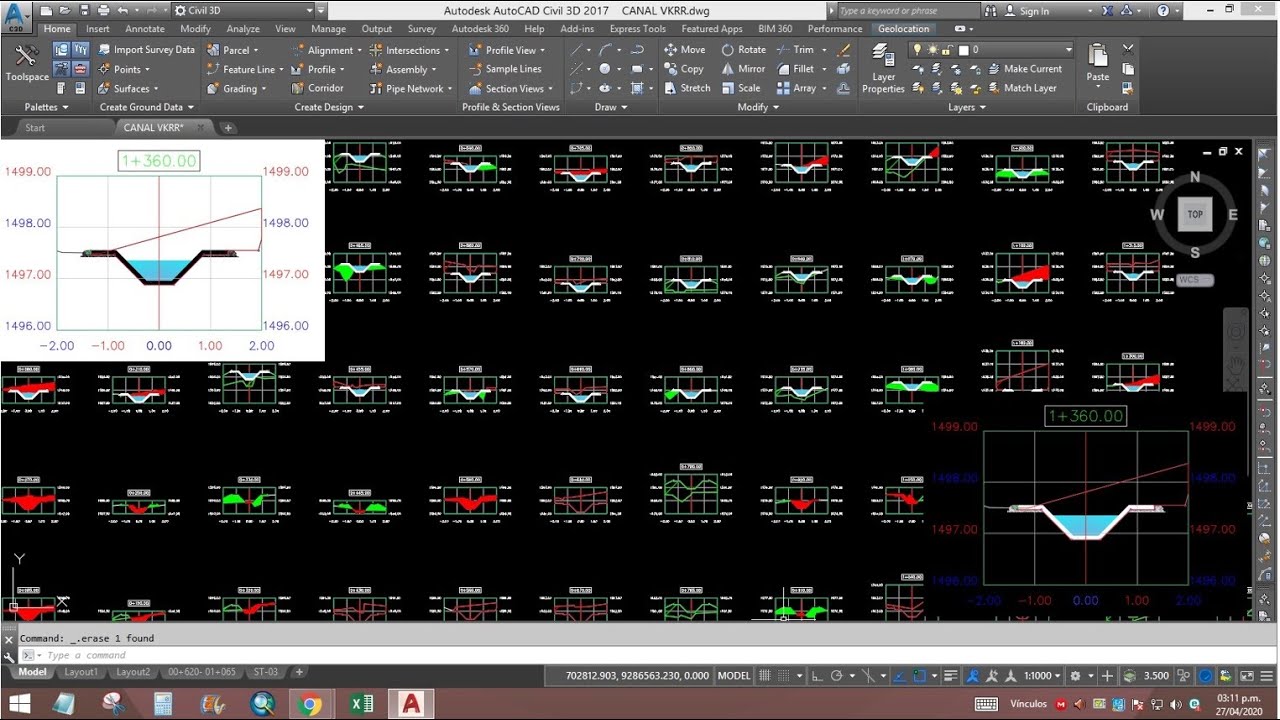Open Chrome from the taskbar
The height and width of the screenshot is (720, 1280).
pyautogui.click(x=310, y=704)
